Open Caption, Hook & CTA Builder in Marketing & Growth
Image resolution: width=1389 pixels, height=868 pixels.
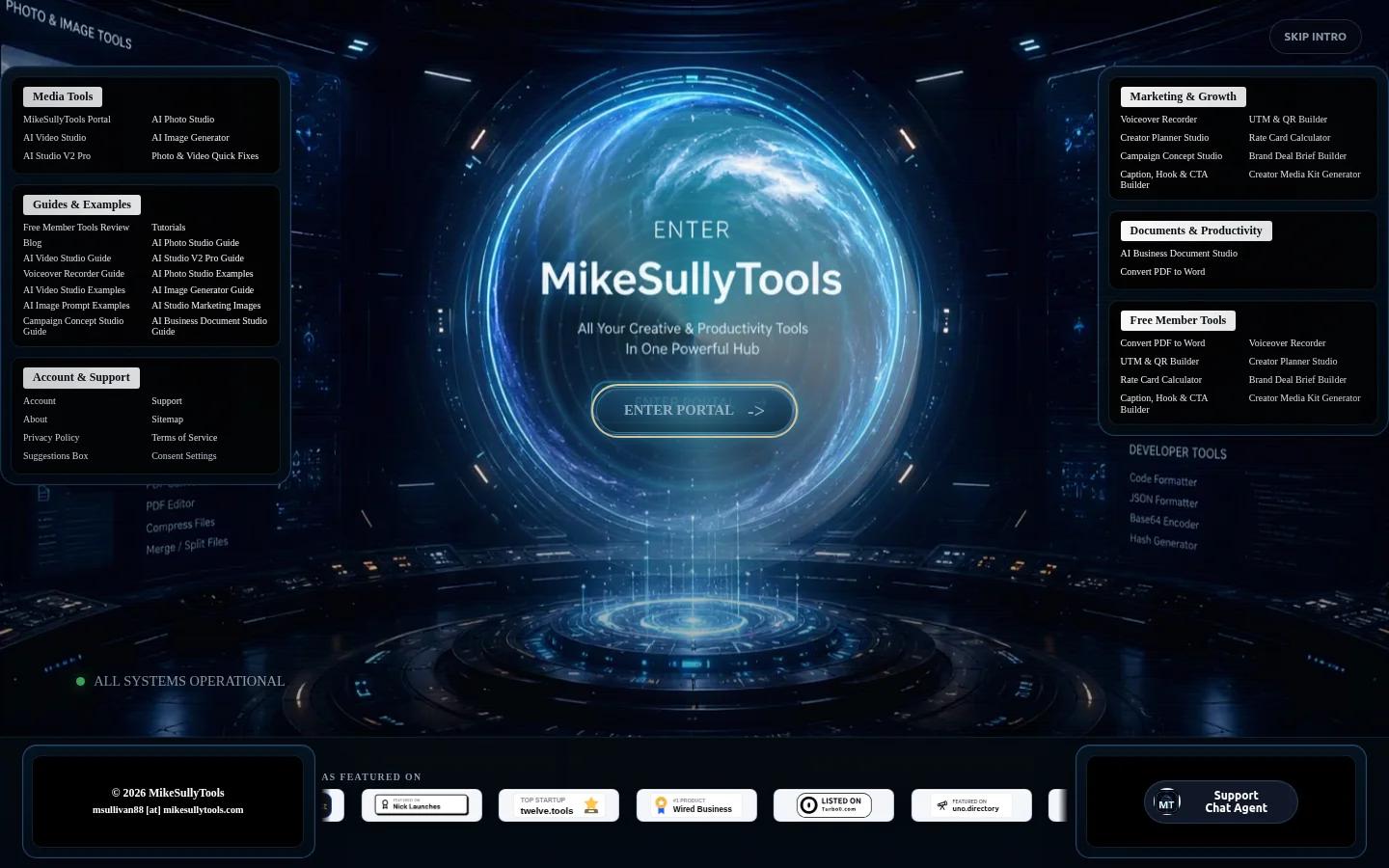coord(1164,179)
